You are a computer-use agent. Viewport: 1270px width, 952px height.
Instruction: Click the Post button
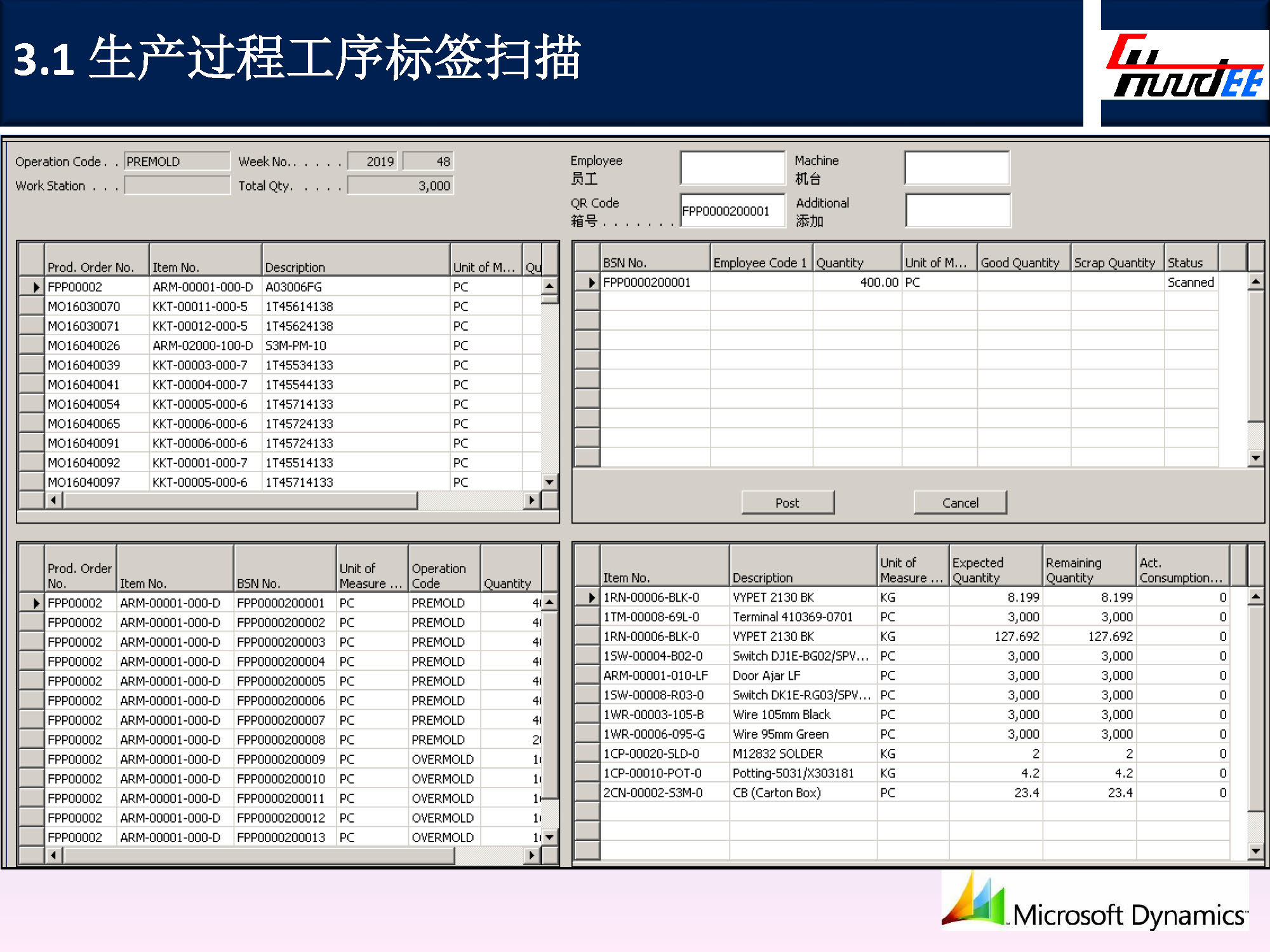(787, 503)
